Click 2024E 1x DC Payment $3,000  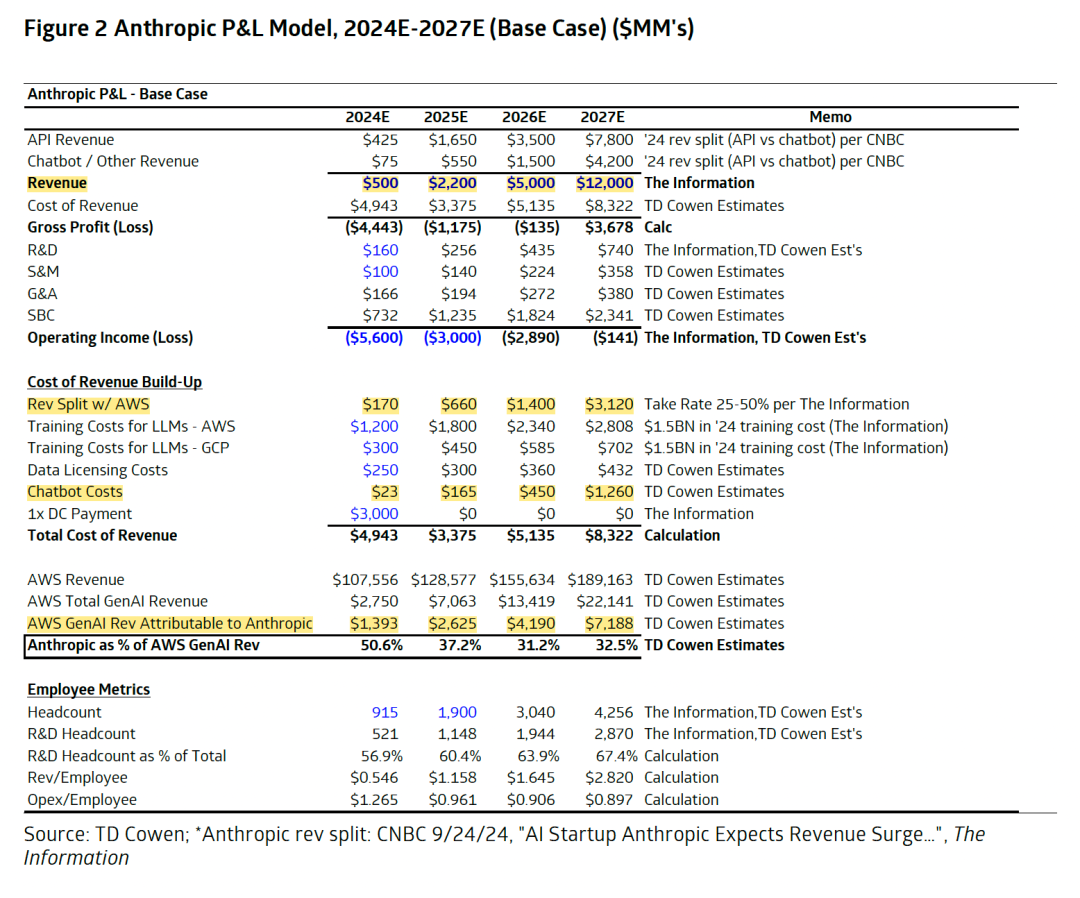[374, 514]
